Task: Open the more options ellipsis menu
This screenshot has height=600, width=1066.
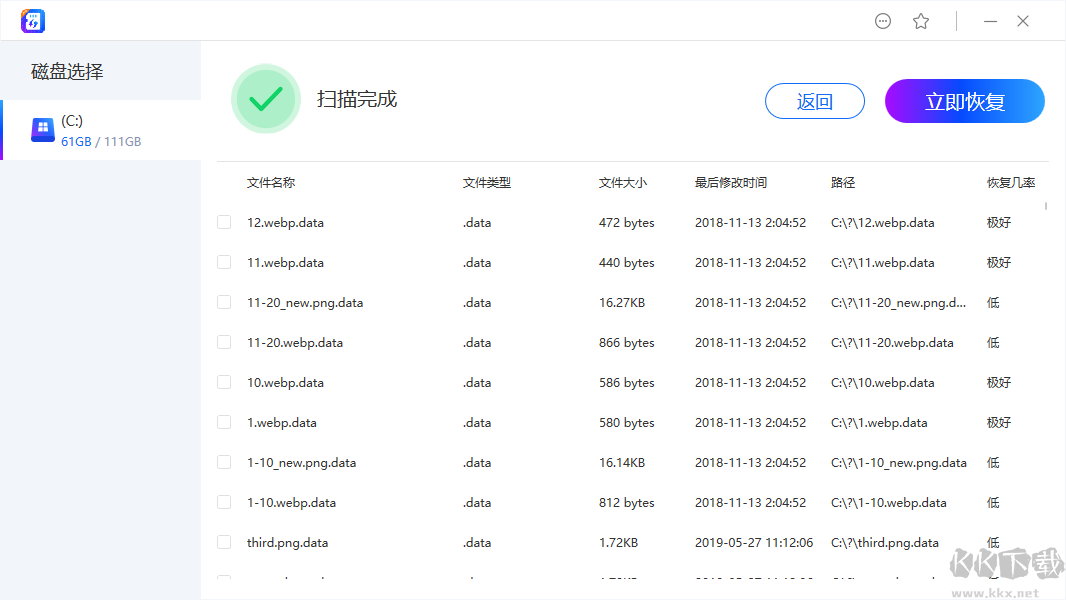Action: point(883,20)
